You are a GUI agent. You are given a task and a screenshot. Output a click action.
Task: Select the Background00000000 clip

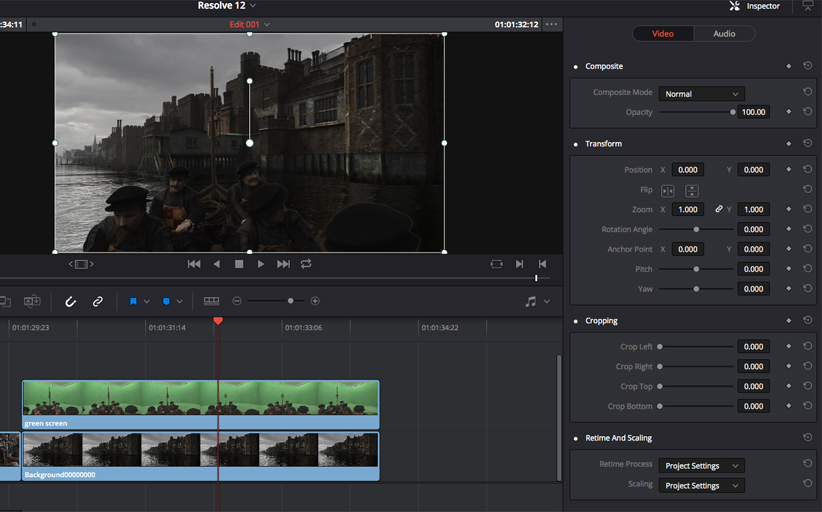point(201,456)
